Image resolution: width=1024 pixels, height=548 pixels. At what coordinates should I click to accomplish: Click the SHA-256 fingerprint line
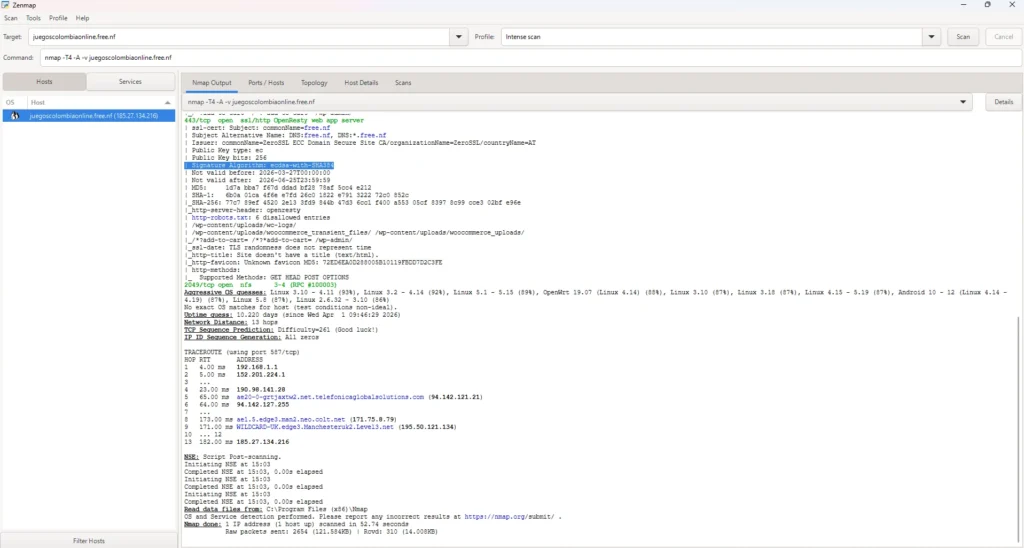(353, 203)
